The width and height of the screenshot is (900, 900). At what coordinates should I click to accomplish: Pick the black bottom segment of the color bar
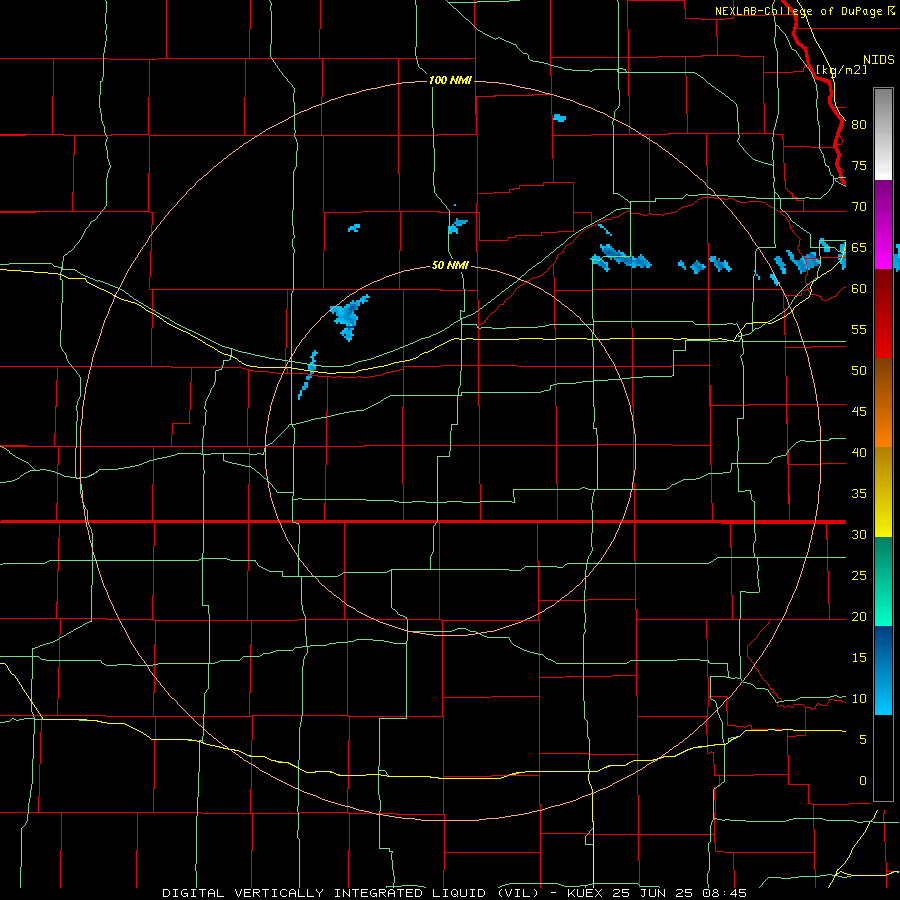coord(883,758)
